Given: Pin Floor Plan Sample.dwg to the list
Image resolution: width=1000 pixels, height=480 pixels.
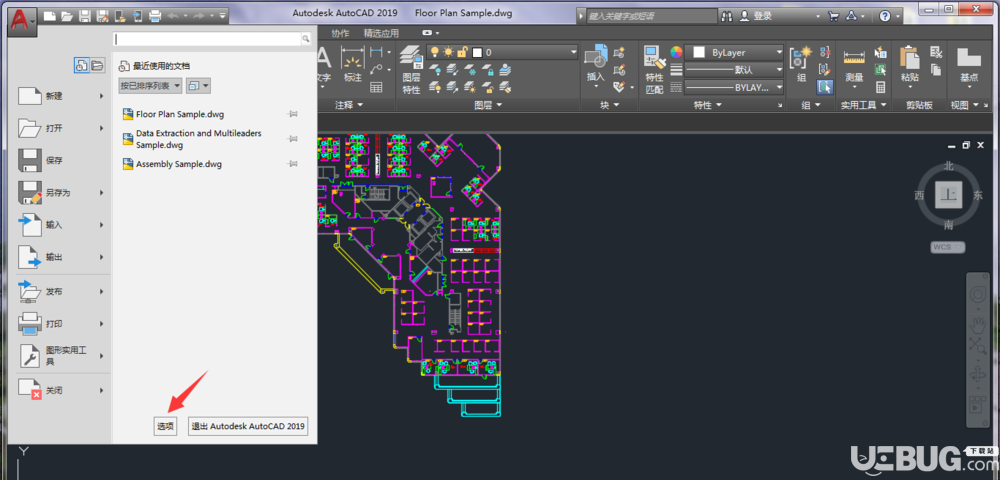Looking at the screenshot, I should tap(293, 114).
